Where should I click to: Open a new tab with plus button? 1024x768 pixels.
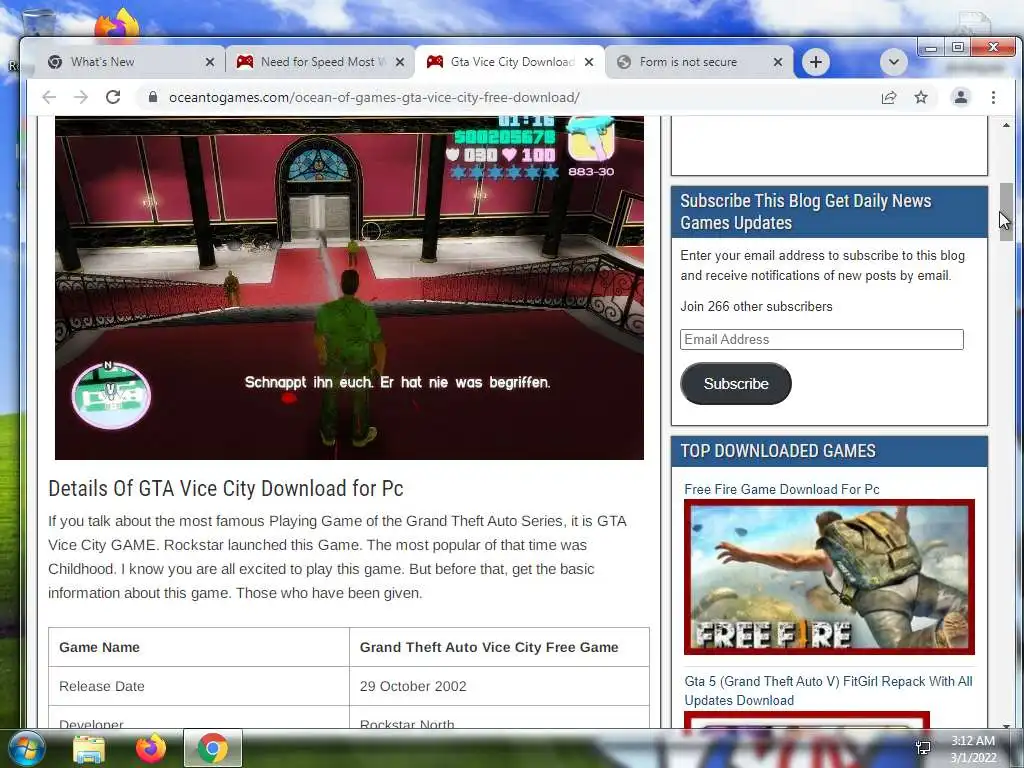tap(816, 62)
